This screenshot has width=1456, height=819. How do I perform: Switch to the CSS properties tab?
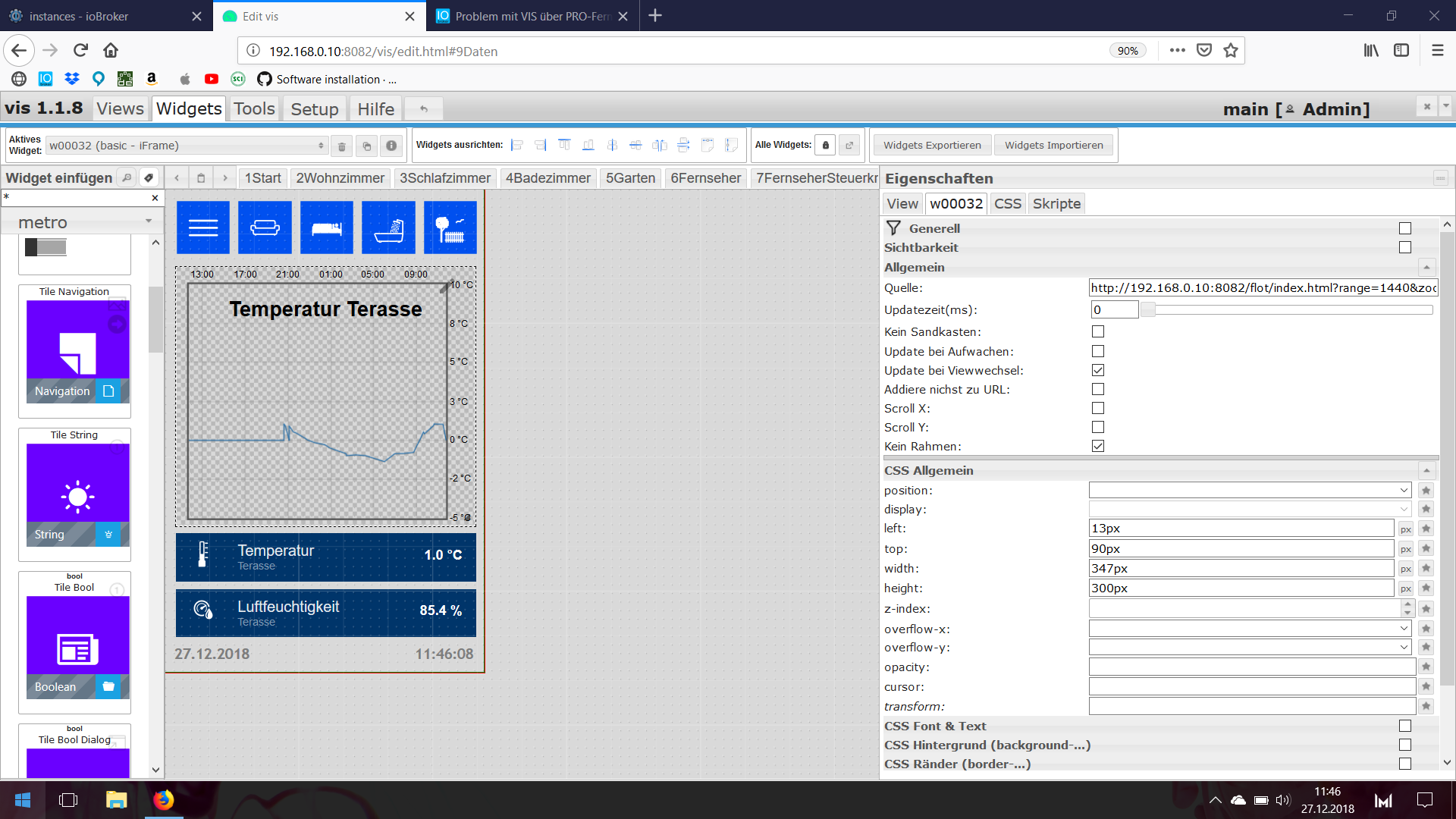tap(1007, 203)
